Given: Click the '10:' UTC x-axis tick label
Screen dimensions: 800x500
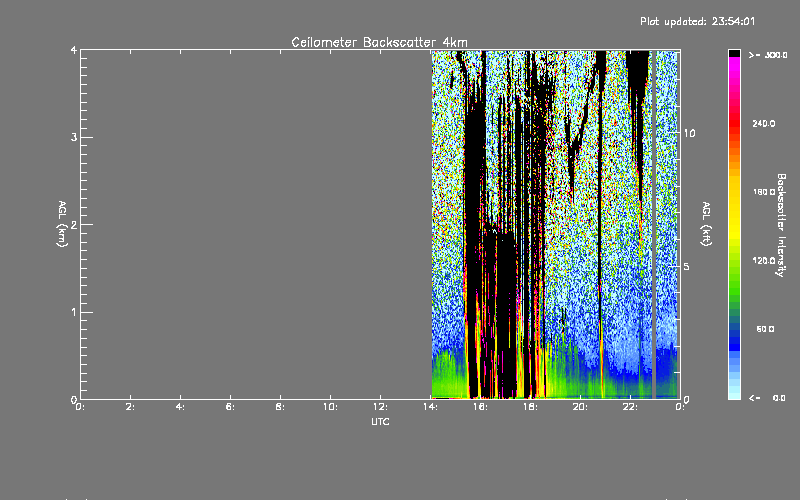Looking at the screenshot, I should (x=330, y=407).
